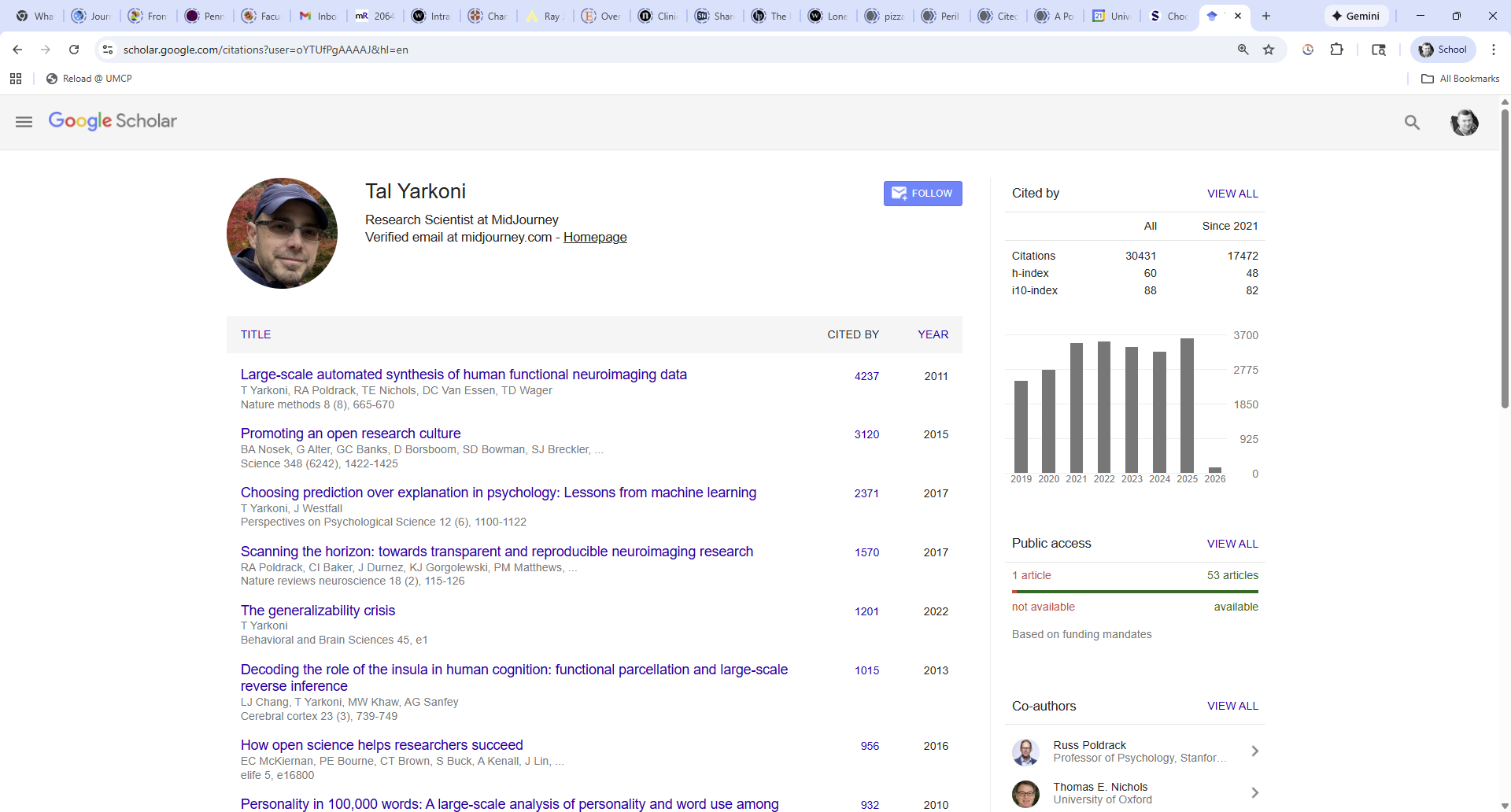Viewport: 1511px width, 812px height.
Task: Open the account avatar in Scholar header
Action: [1464, 123]
